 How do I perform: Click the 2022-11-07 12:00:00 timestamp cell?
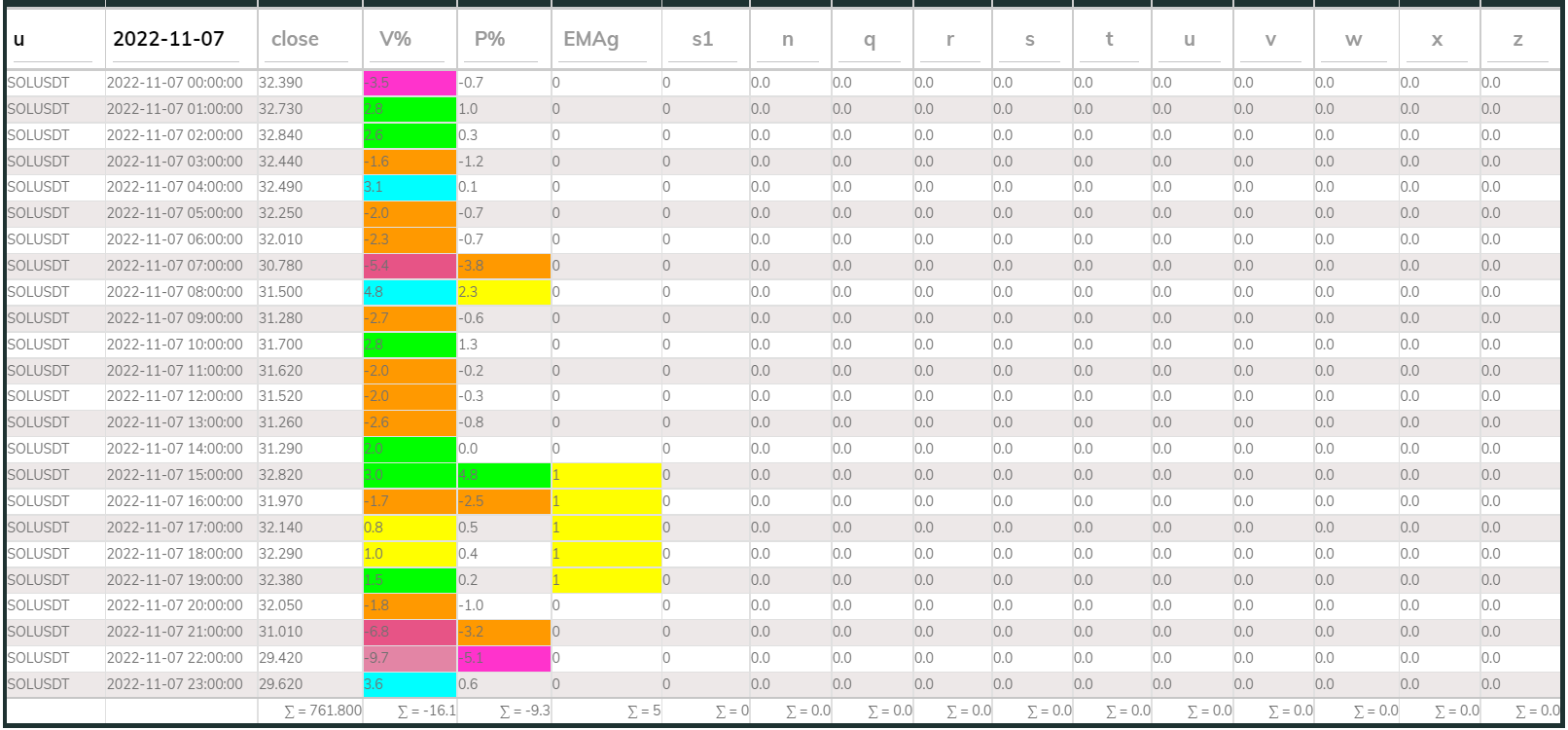click(x=175, y=396)
